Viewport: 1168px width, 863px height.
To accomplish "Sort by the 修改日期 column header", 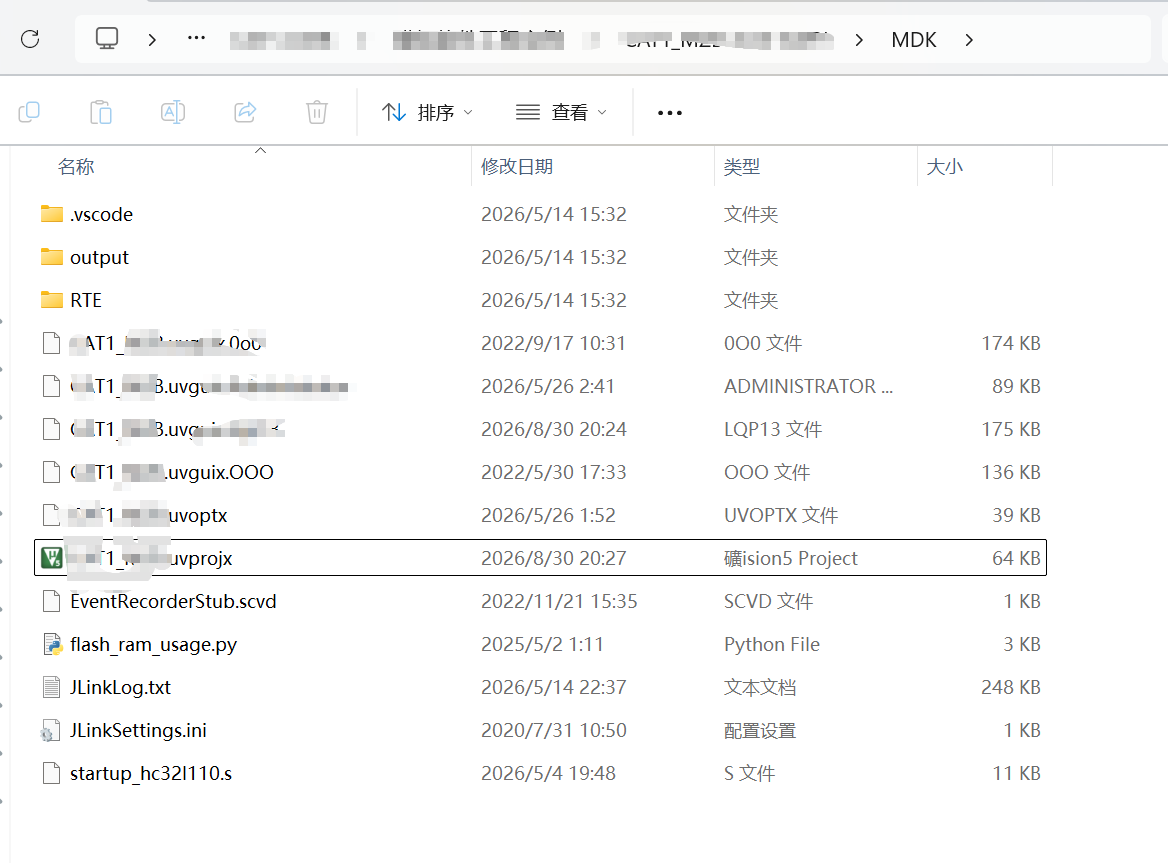I will tap(517, 167).
